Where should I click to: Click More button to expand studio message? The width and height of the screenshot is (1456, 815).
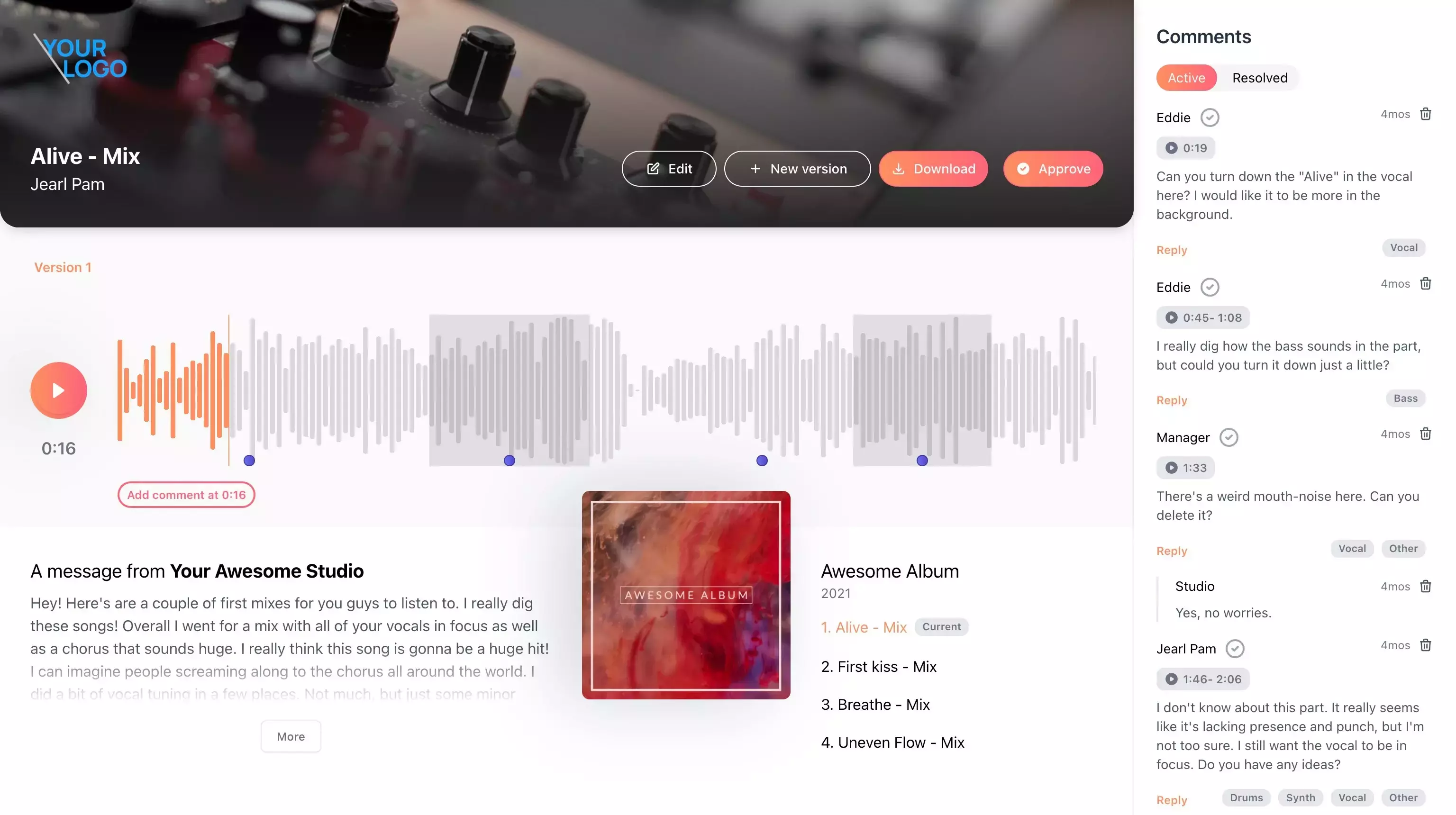[x=290, y=735]
